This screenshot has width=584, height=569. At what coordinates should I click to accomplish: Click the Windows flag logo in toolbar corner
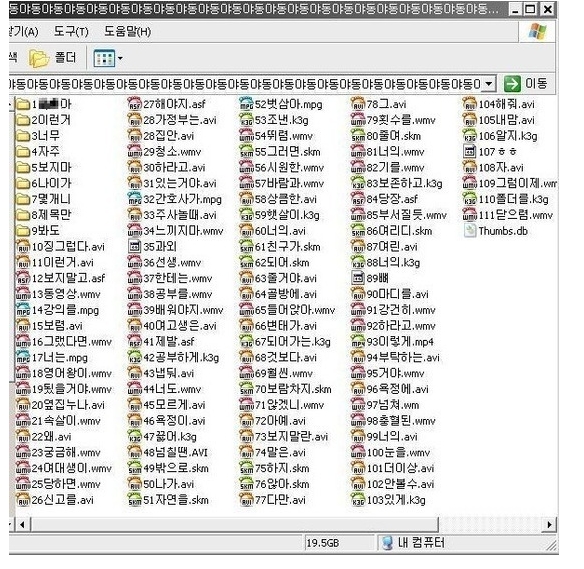tap(537, 32)
